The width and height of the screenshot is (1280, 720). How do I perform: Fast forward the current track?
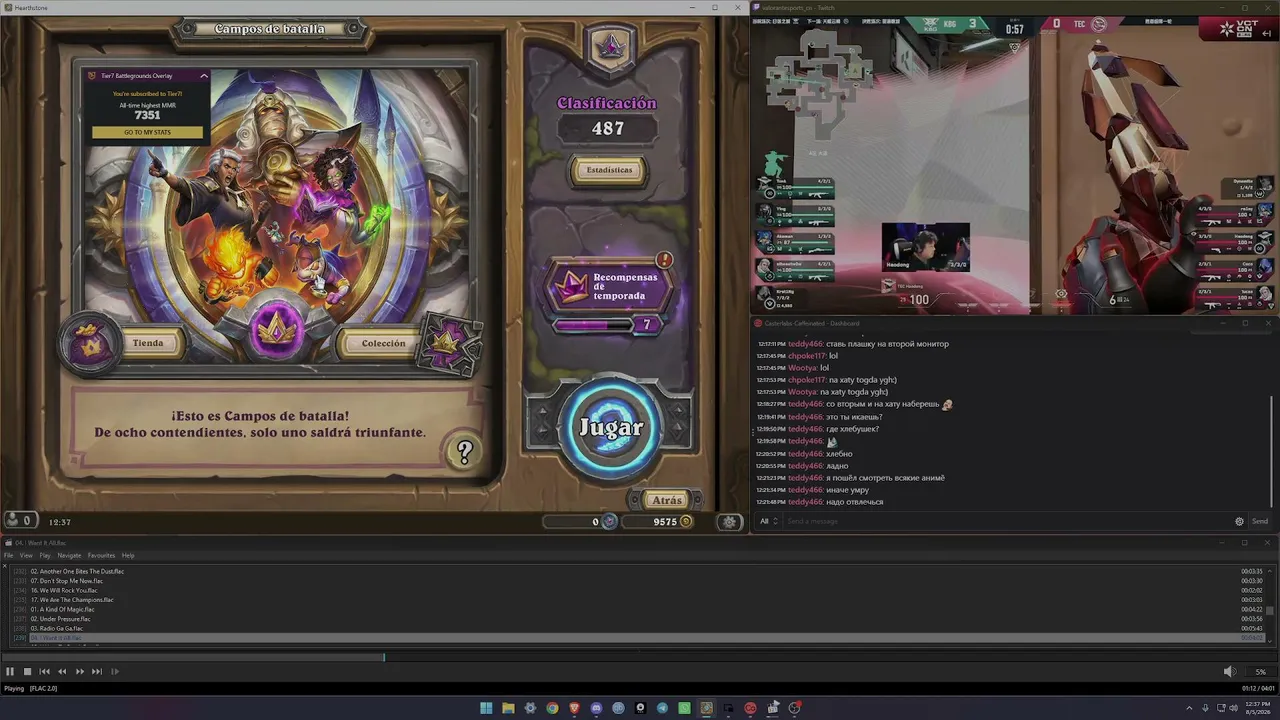pos(80,672)
